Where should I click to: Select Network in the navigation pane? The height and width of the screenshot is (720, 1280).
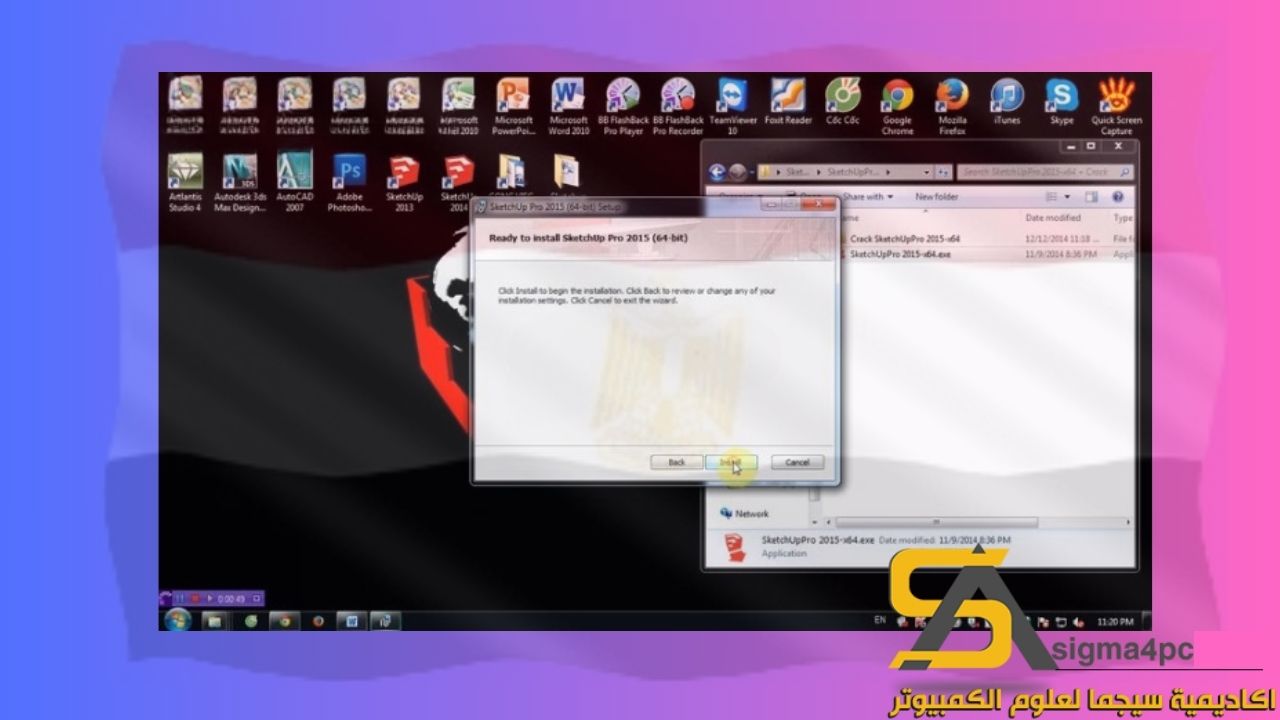click(745, 513)
